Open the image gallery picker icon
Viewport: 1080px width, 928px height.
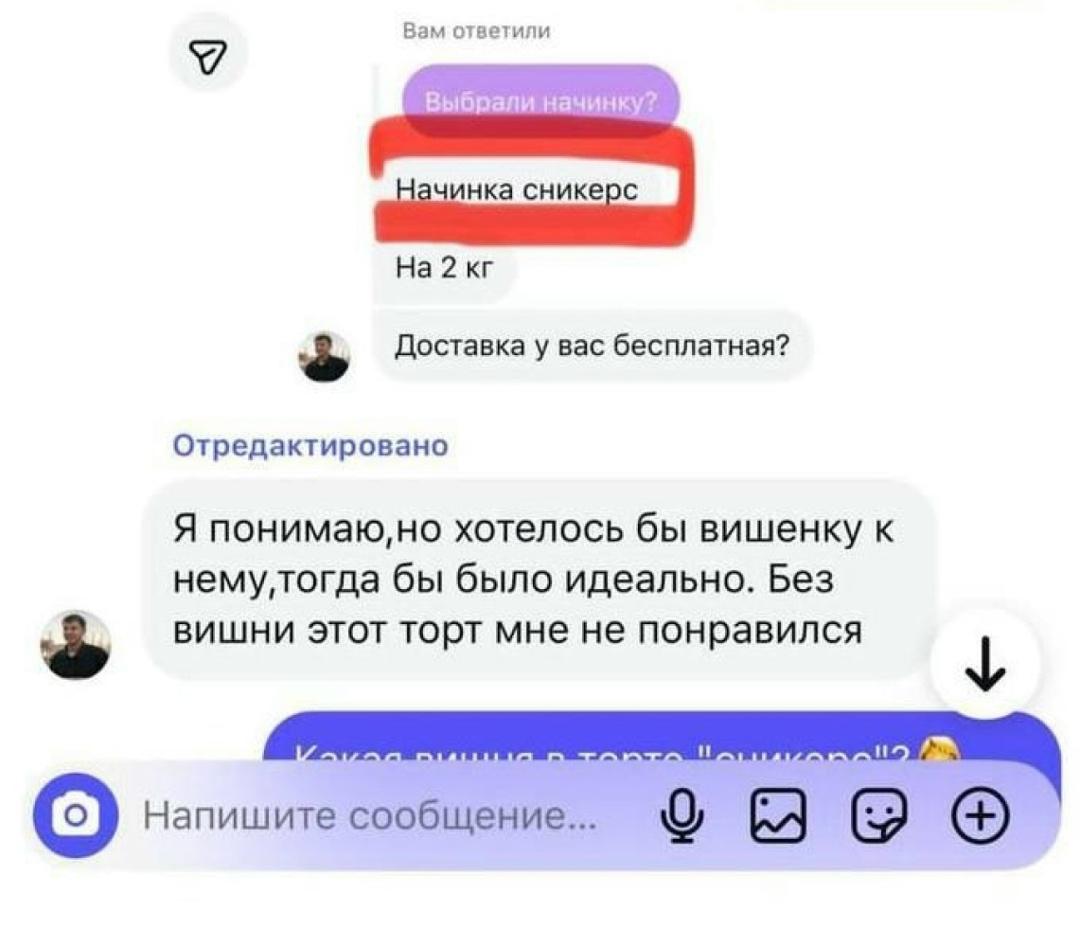(778, 816)
